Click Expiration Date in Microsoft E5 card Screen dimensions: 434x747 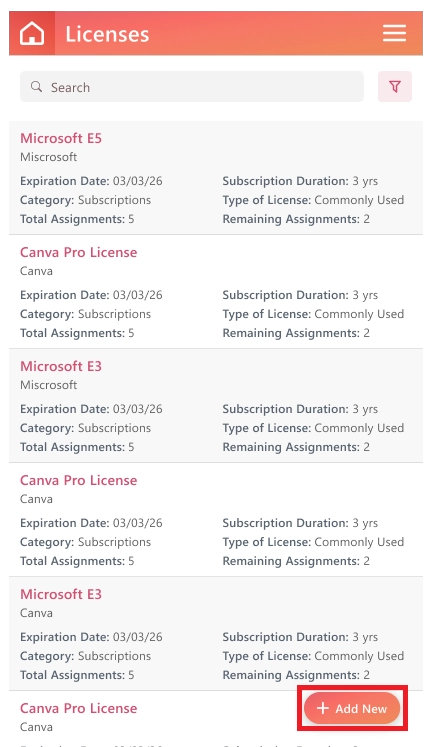click(x=91, y=181)
